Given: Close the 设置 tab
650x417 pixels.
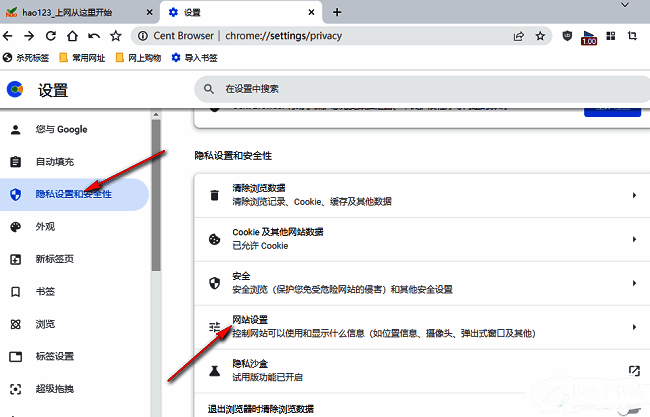Looking at the screenshot, I should (311, 12).
